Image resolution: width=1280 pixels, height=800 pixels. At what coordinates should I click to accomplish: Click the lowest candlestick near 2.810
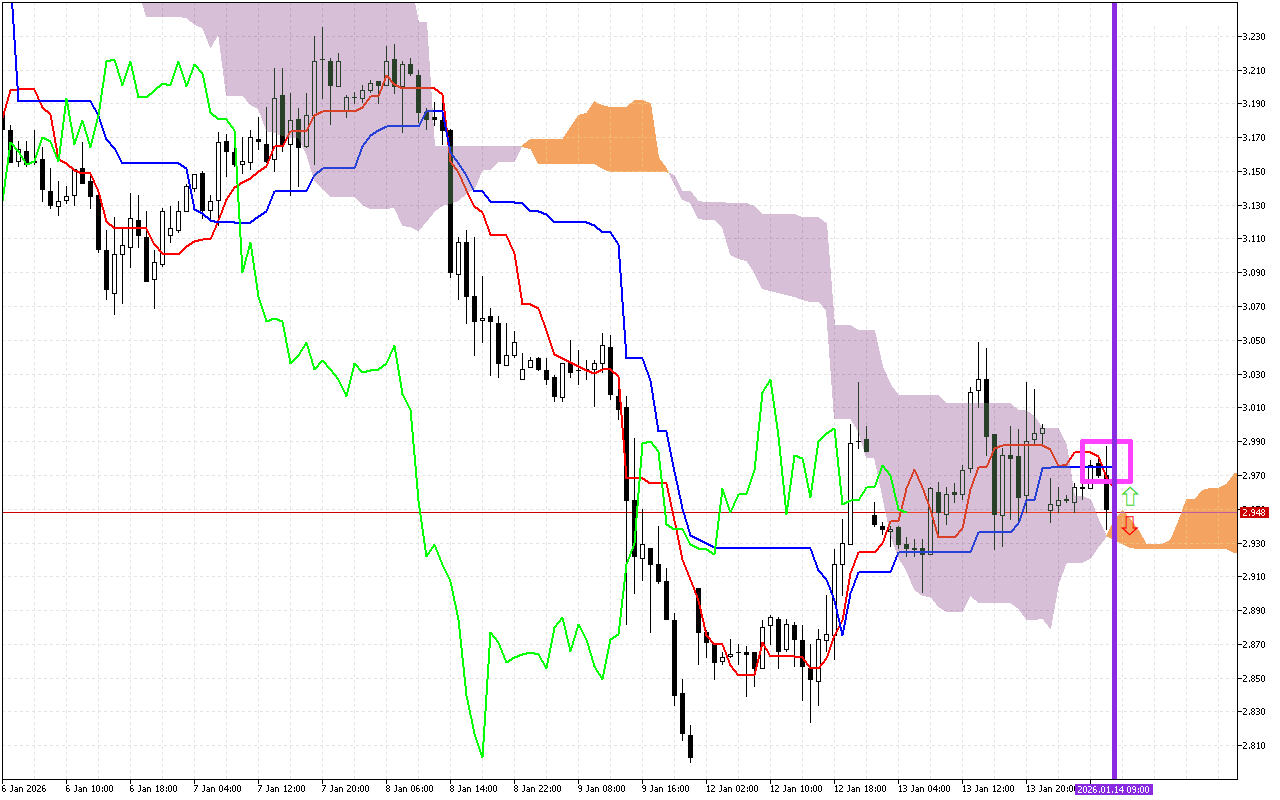[x=690, y=746]
